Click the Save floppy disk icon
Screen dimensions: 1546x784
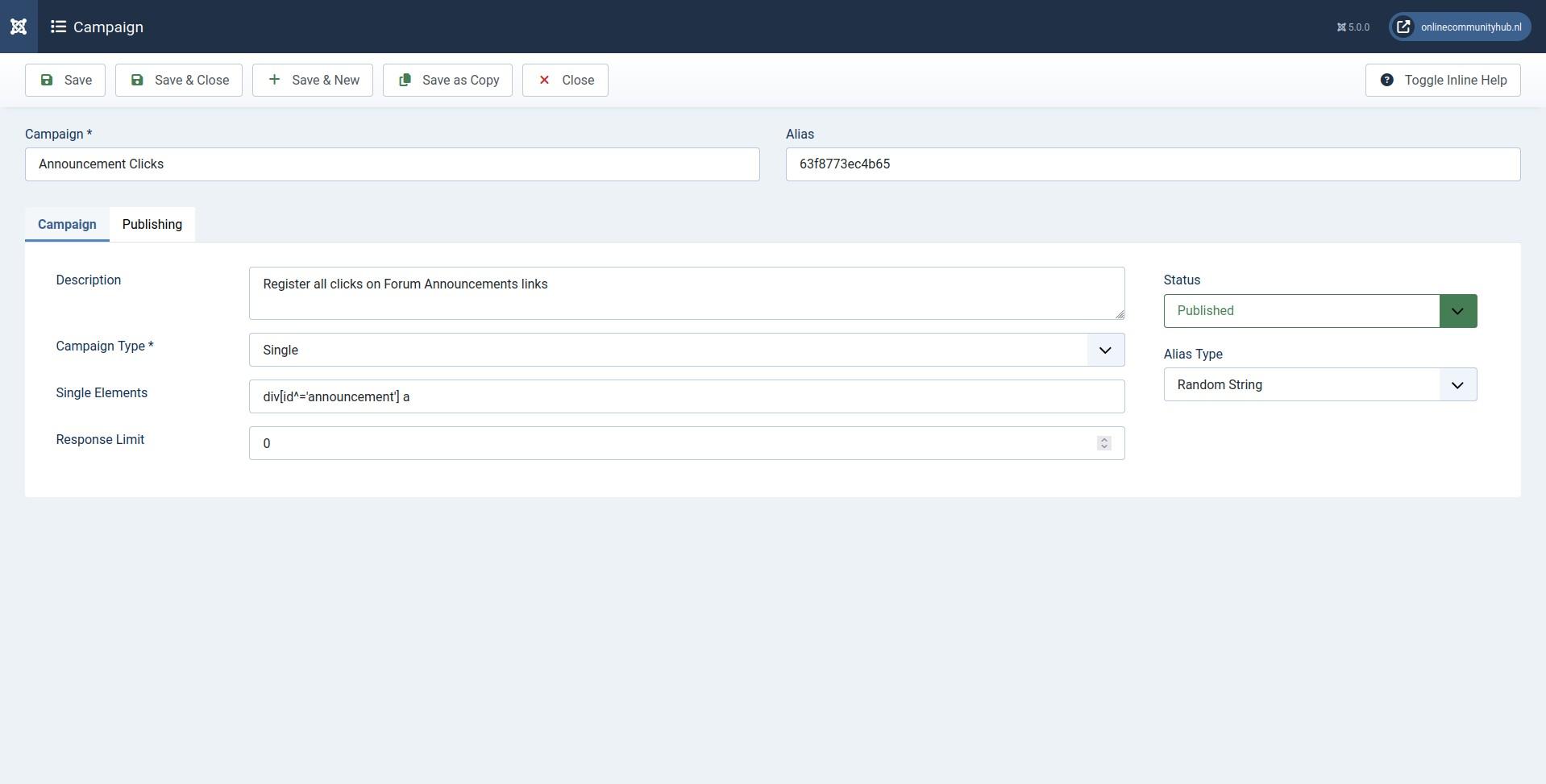[47, 80]
